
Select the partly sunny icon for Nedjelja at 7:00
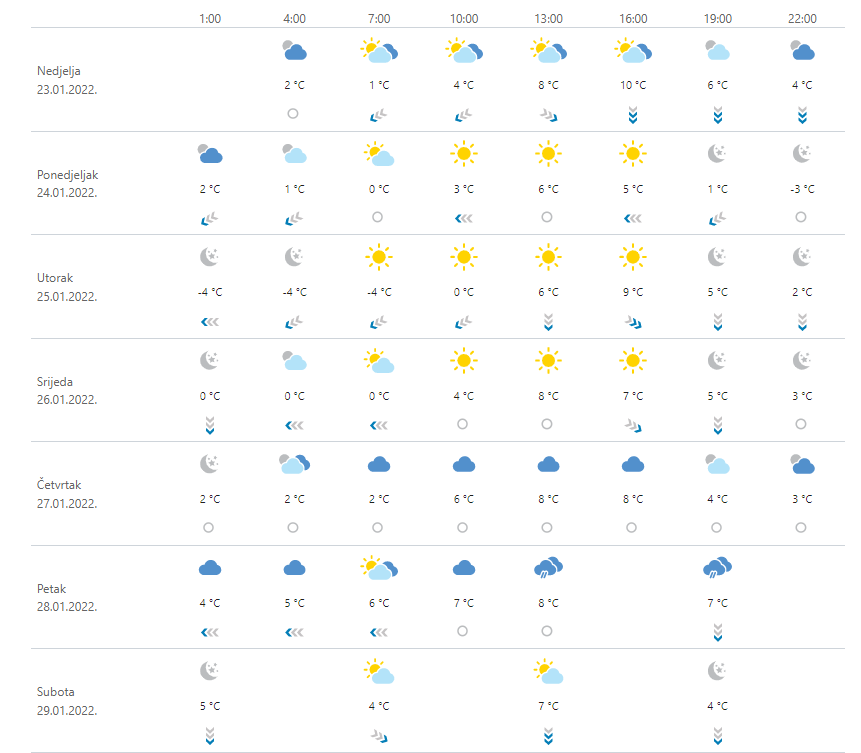pyautogui.click(x=378, y=50)
